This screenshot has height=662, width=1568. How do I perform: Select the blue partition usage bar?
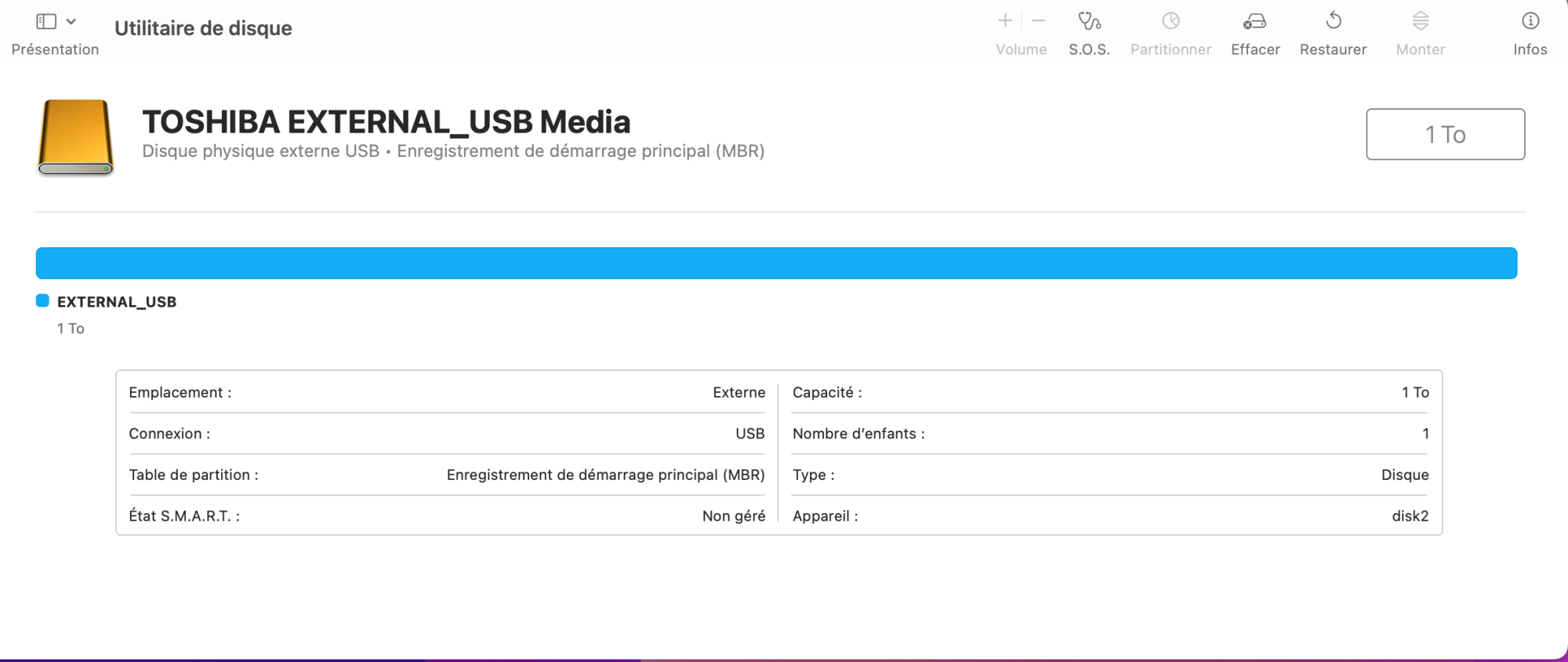point(776,264)
